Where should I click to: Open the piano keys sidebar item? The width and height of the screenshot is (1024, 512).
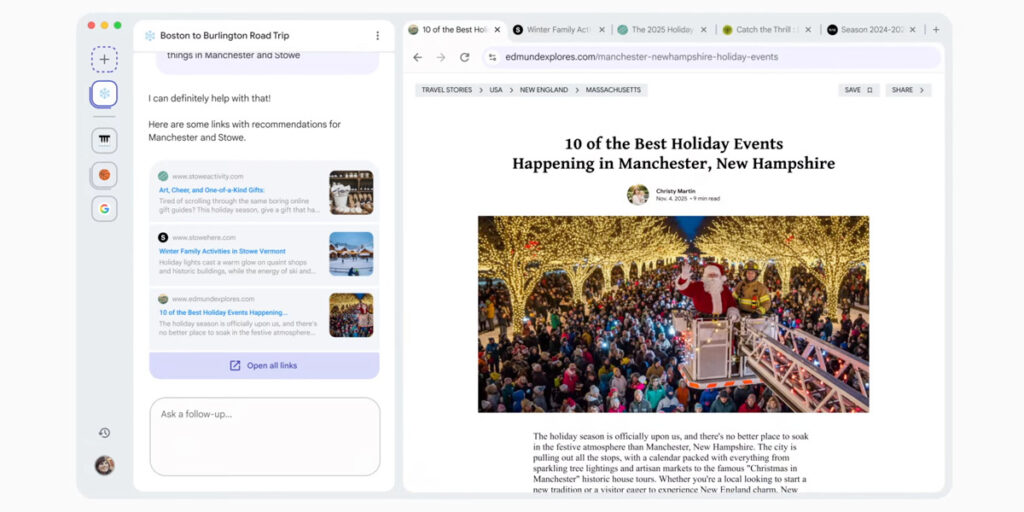tap(104, 140)
